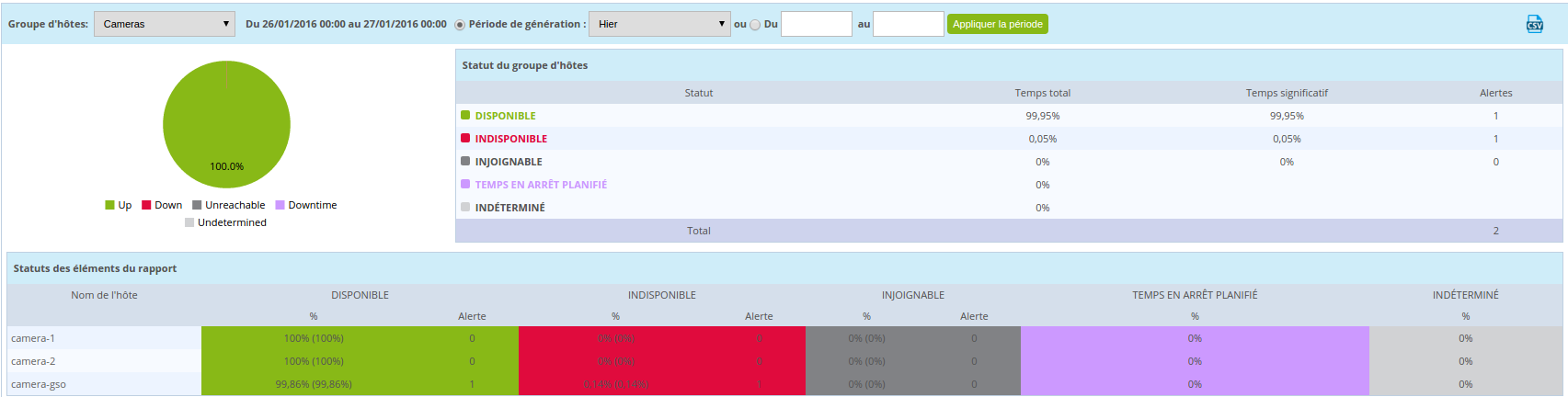Click TEMPS EN ARRÊT PLANIFIÉ status label
Viewport: 1568px width, 397px height.
coord(541,185)
